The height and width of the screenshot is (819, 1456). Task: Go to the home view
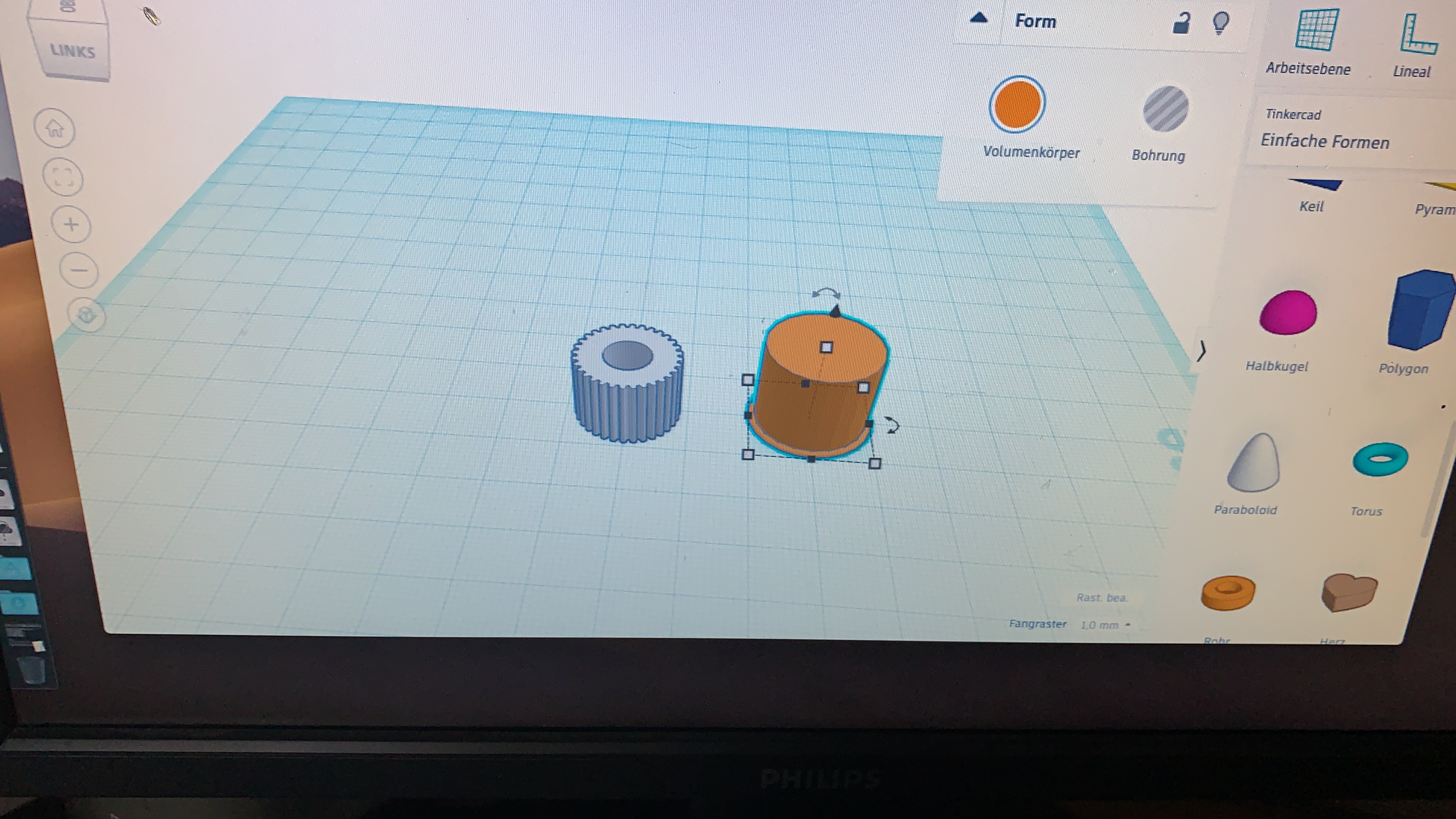click(55, 128)
